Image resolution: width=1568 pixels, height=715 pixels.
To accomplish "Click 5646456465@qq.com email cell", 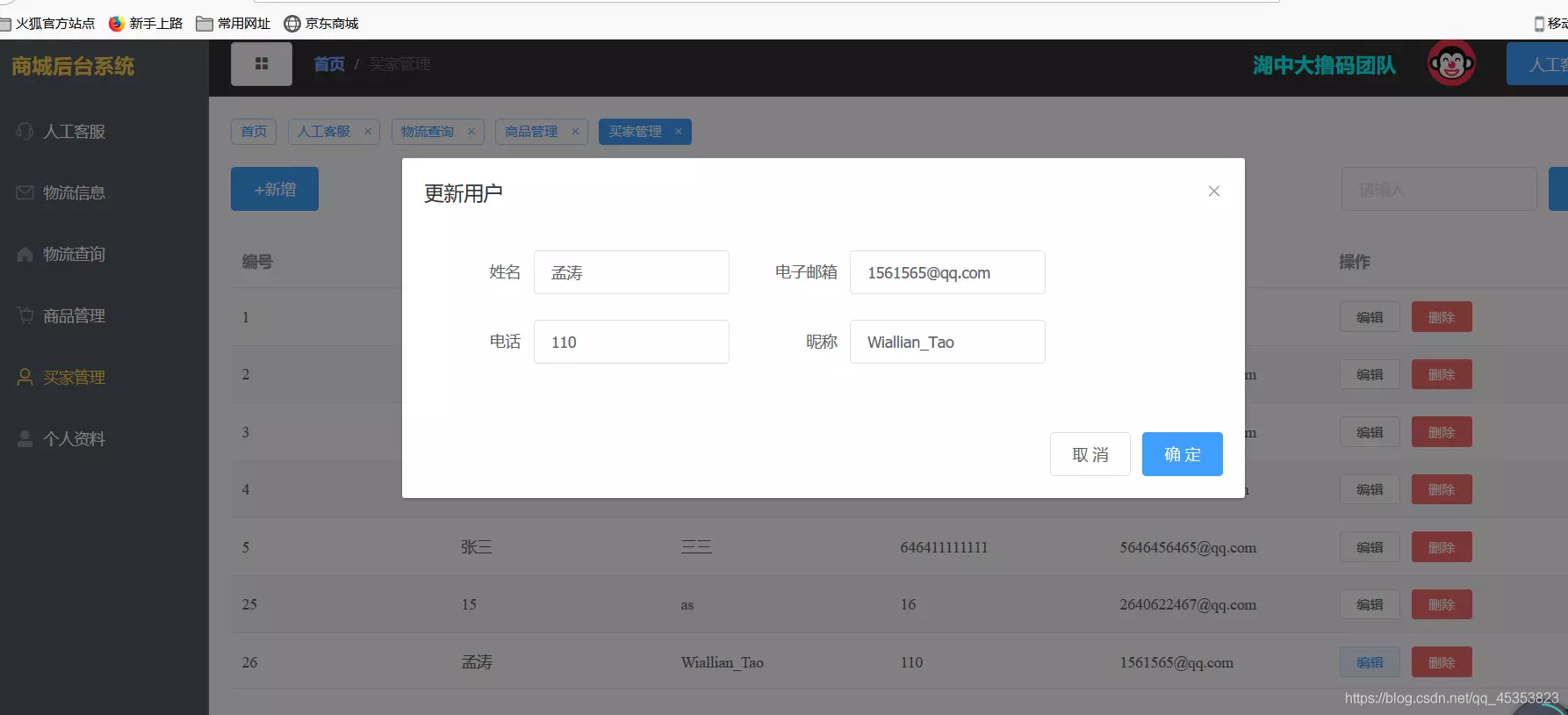I will click(x=1188, y=547).
